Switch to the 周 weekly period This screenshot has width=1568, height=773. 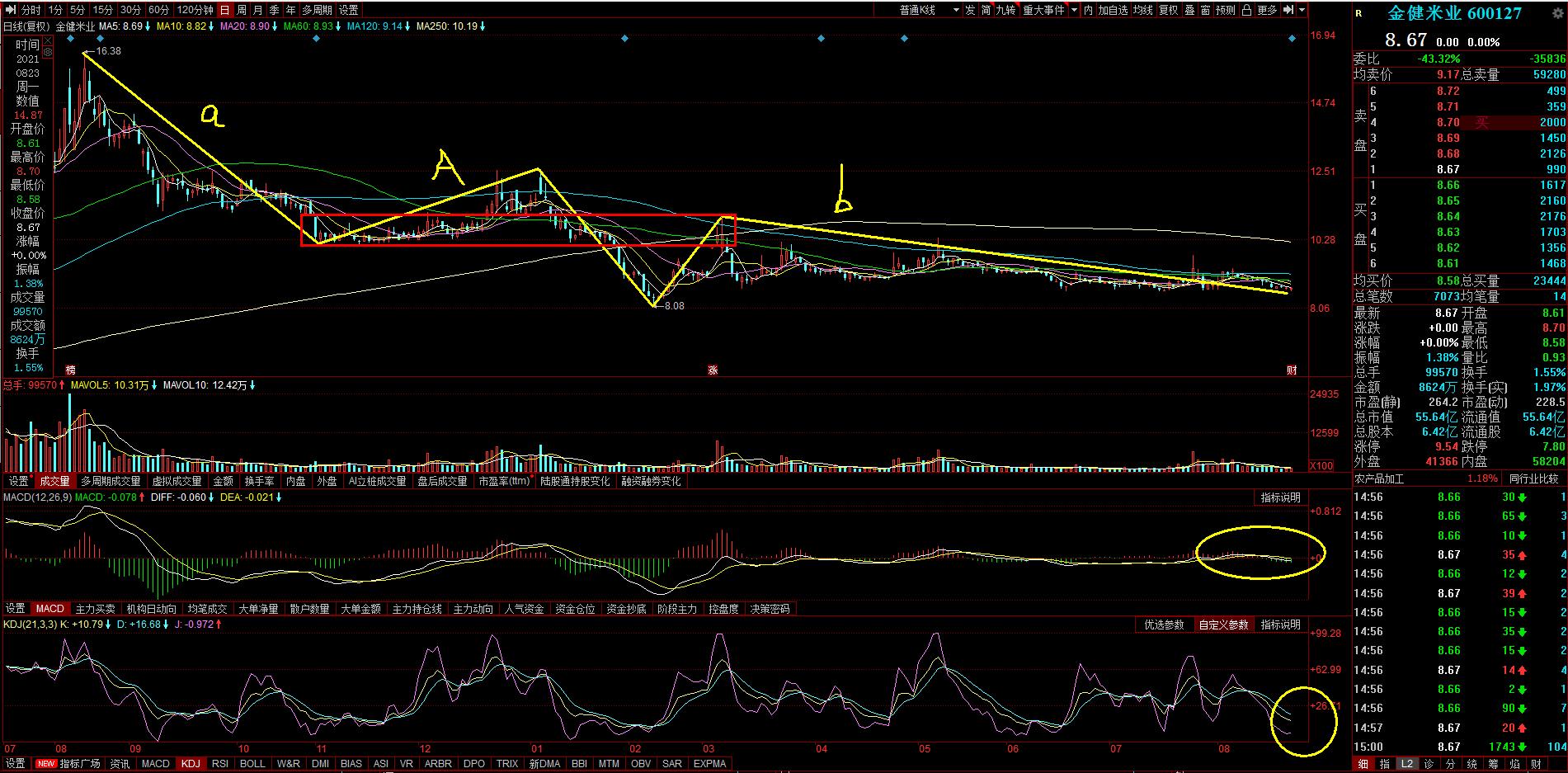click(241, 10)
